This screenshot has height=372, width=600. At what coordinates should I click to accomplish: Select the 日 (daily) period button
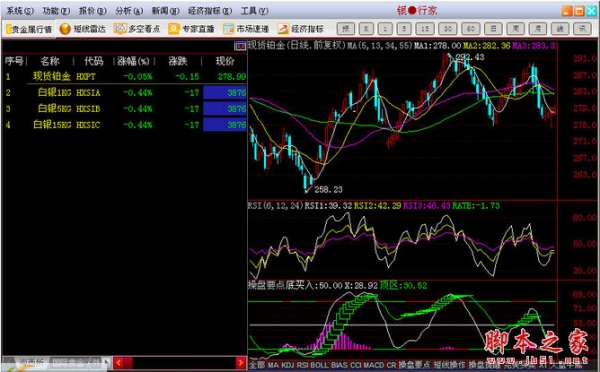(493, 29)
